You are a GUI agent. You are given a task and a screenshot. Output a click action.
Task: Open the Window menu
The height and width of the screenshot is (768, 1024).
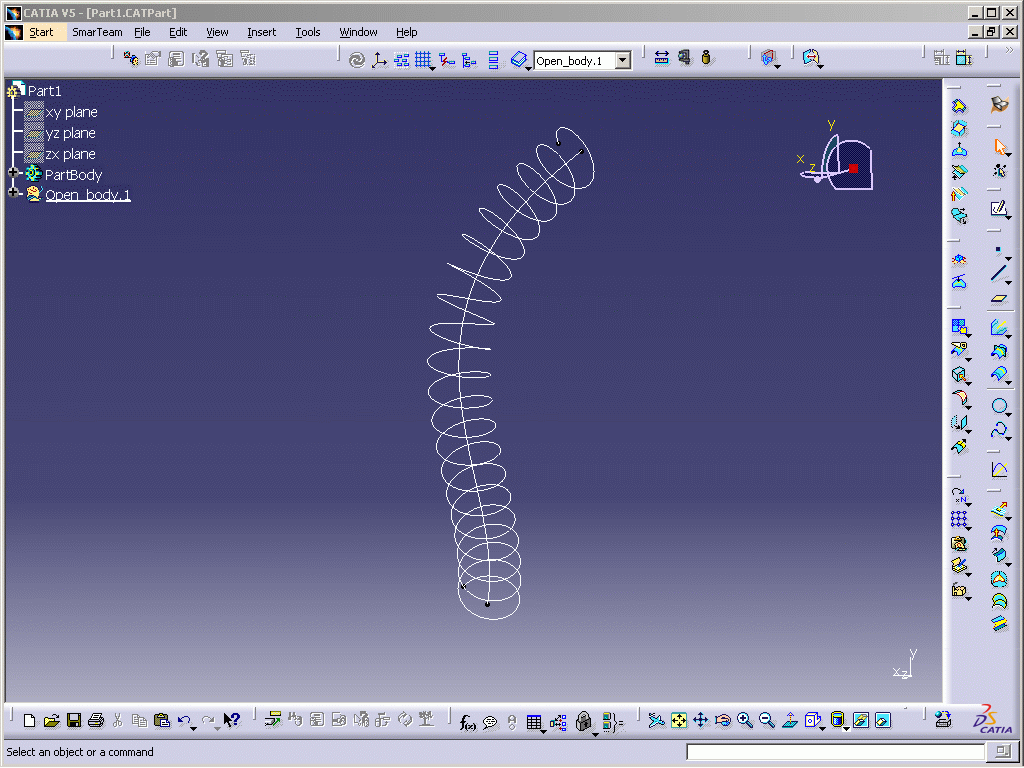(358, 32)
